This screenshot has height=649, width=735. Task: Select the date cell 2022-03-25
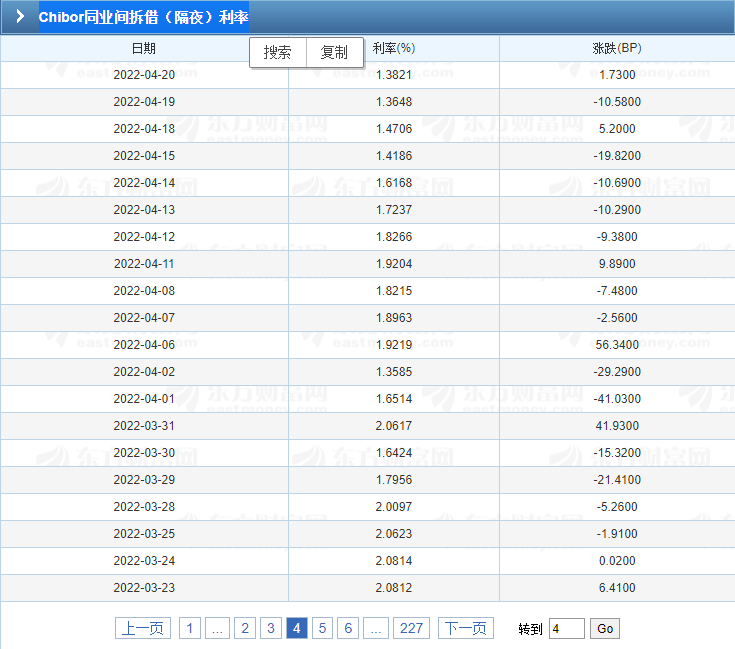tap(144, 534)
